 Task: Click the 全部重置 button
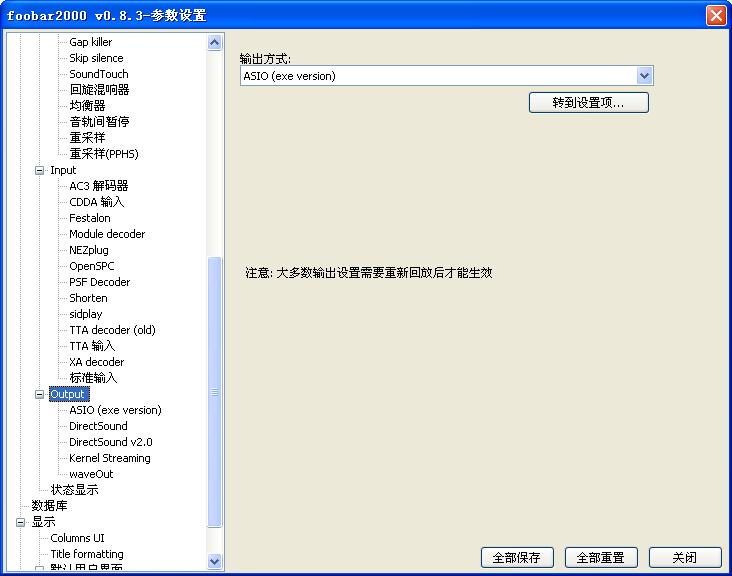pos(601,557)
